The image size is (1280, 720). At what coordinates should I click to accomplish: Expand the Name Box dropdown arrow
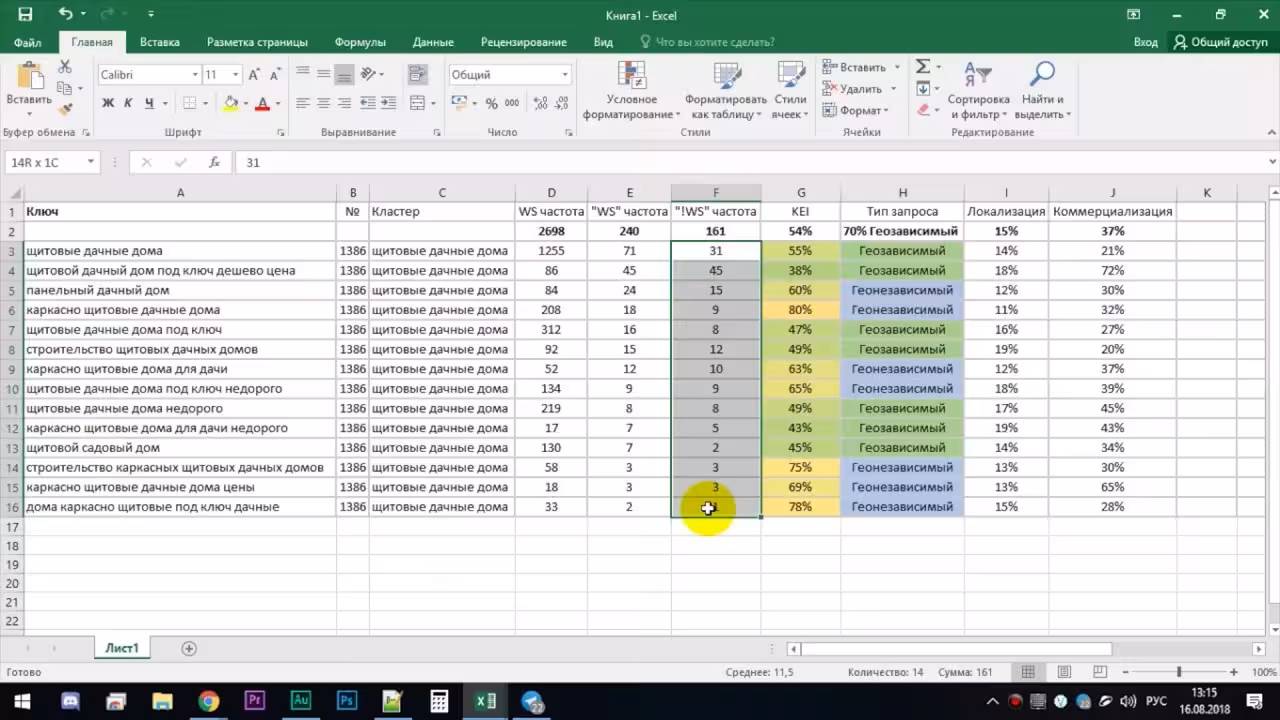coord(90,162)
